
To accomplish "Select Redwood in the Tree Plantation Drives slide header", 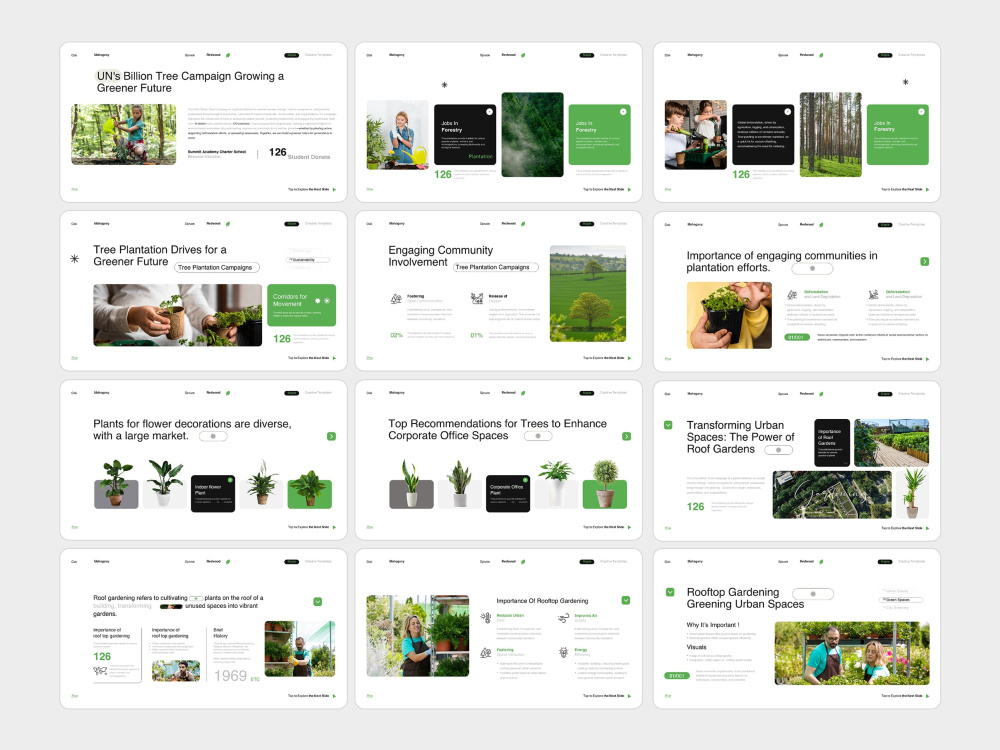I will (214, 224).
